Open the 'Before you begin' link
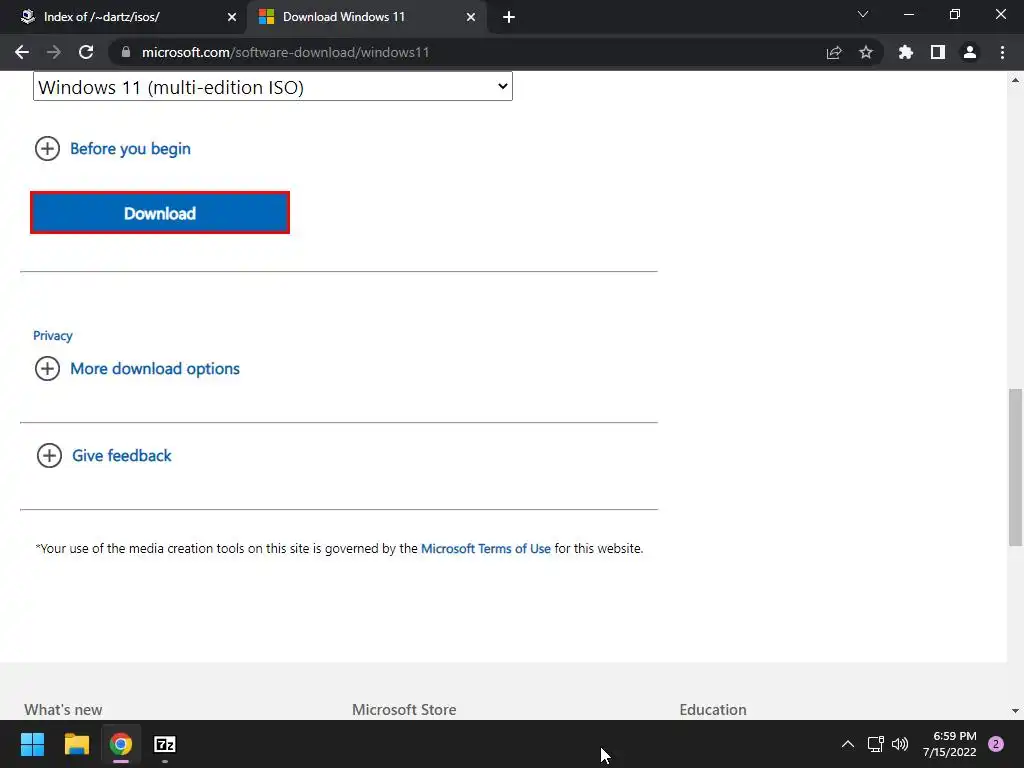The image size is (1024, 768). click(x=131, y=149)
